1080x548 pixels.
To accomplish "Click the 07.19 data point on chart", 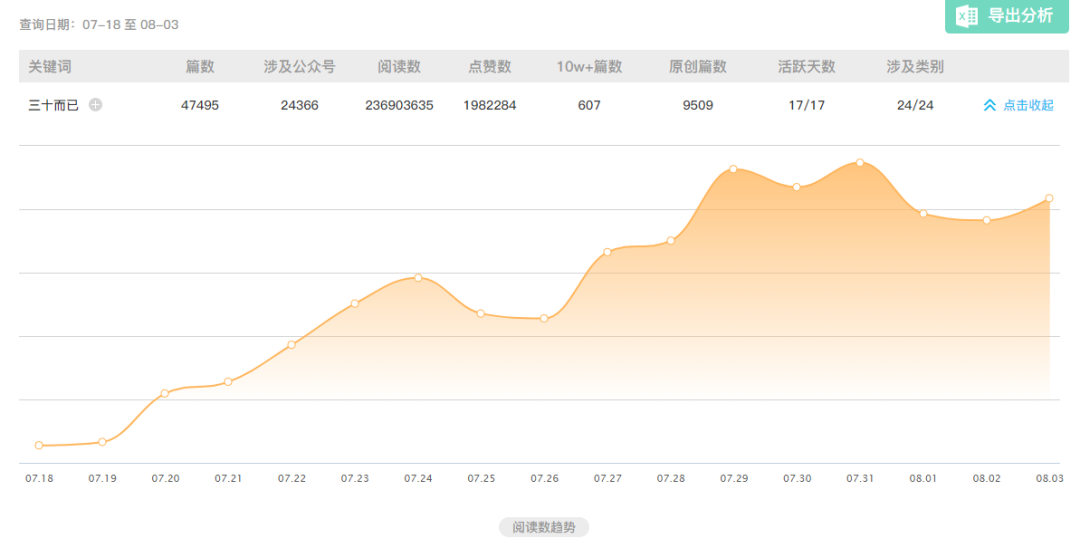I will point(103,442).
